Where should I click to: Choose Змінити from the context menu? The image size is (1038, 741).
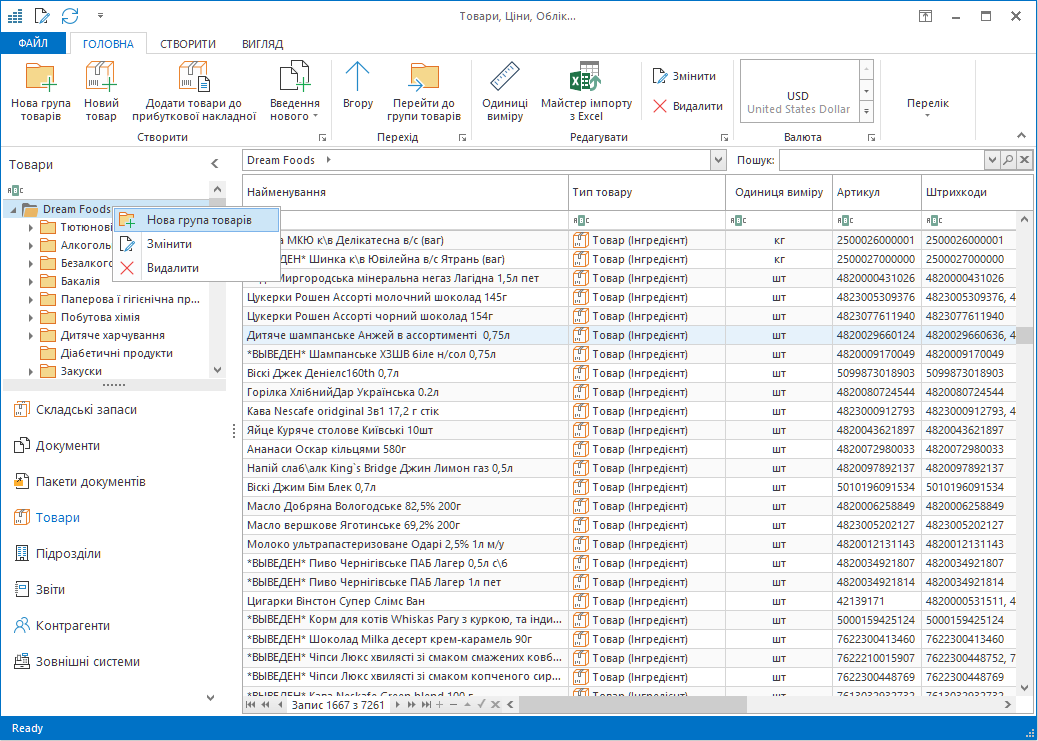169,244
